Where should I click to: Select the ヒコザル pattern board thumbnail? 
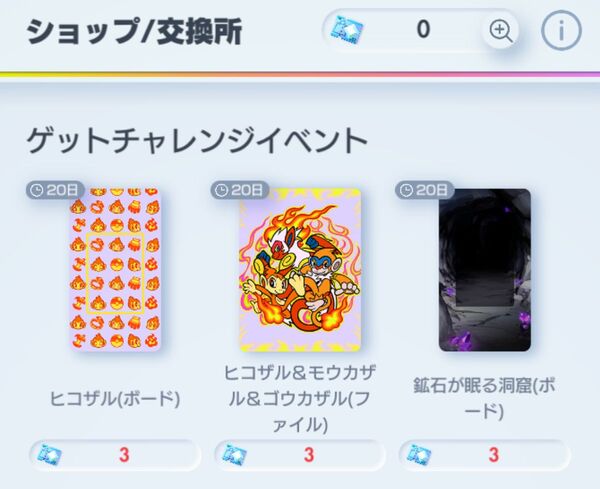(x=115, y=270)
